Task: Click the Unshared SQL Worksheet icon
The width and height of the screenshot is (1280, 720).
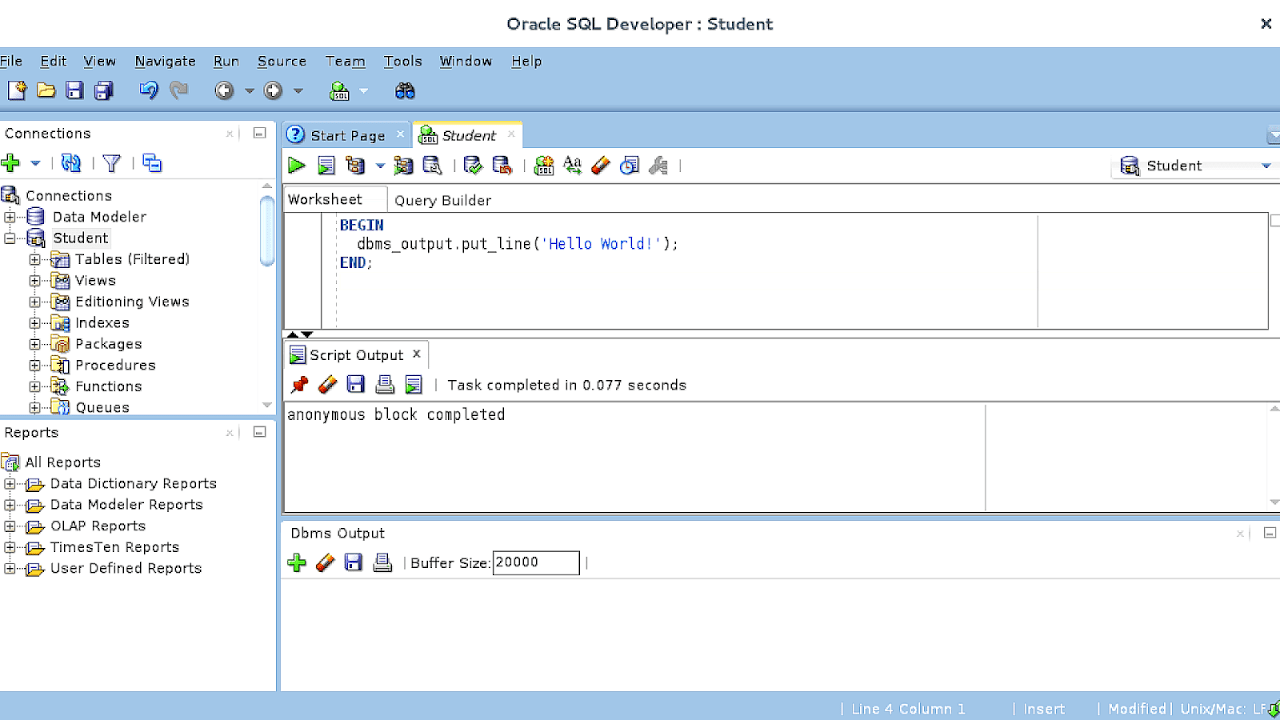Action: pos(543,166)
